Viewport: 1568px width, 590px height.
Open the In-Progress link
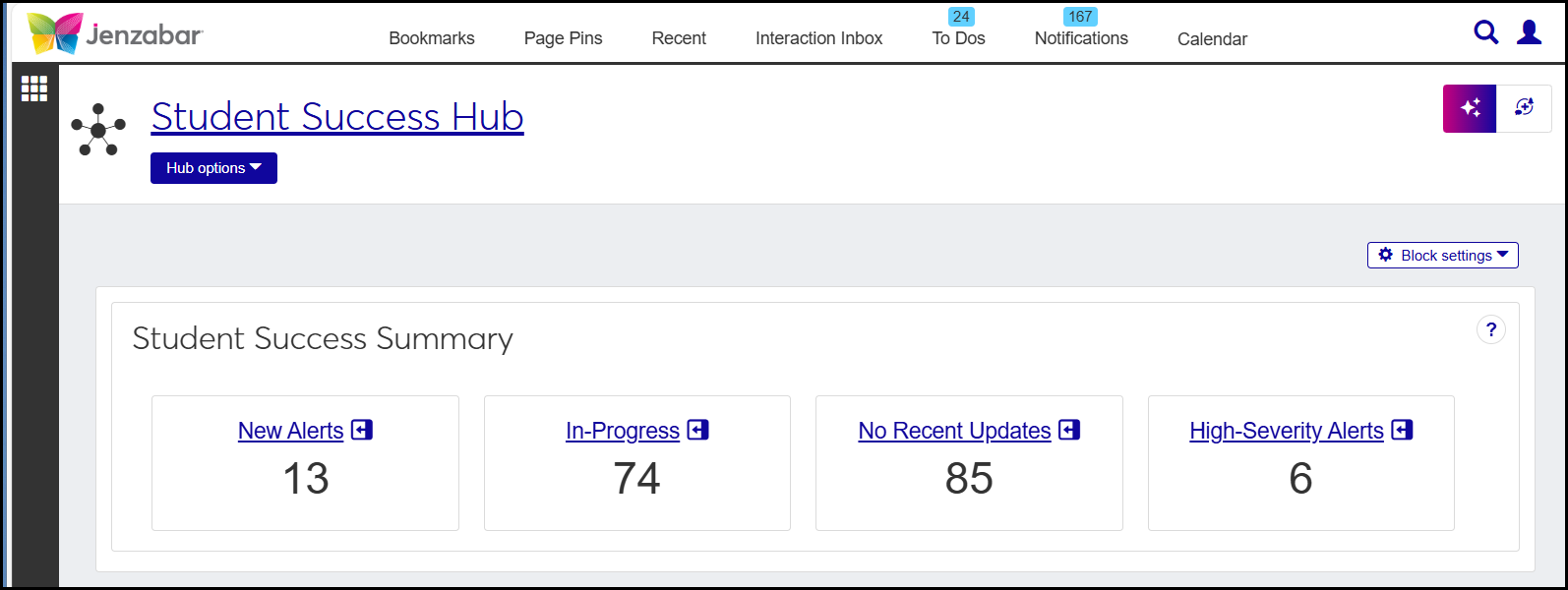click(x=623, y=431)
